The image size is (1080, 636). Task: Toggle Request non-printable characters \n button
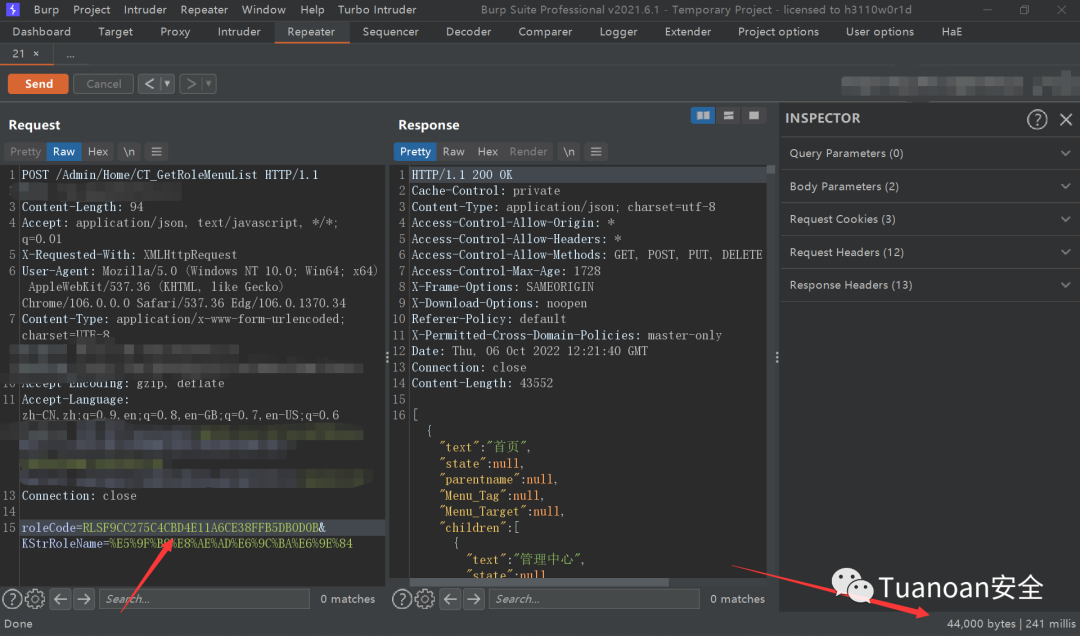[x=129, y=152]
